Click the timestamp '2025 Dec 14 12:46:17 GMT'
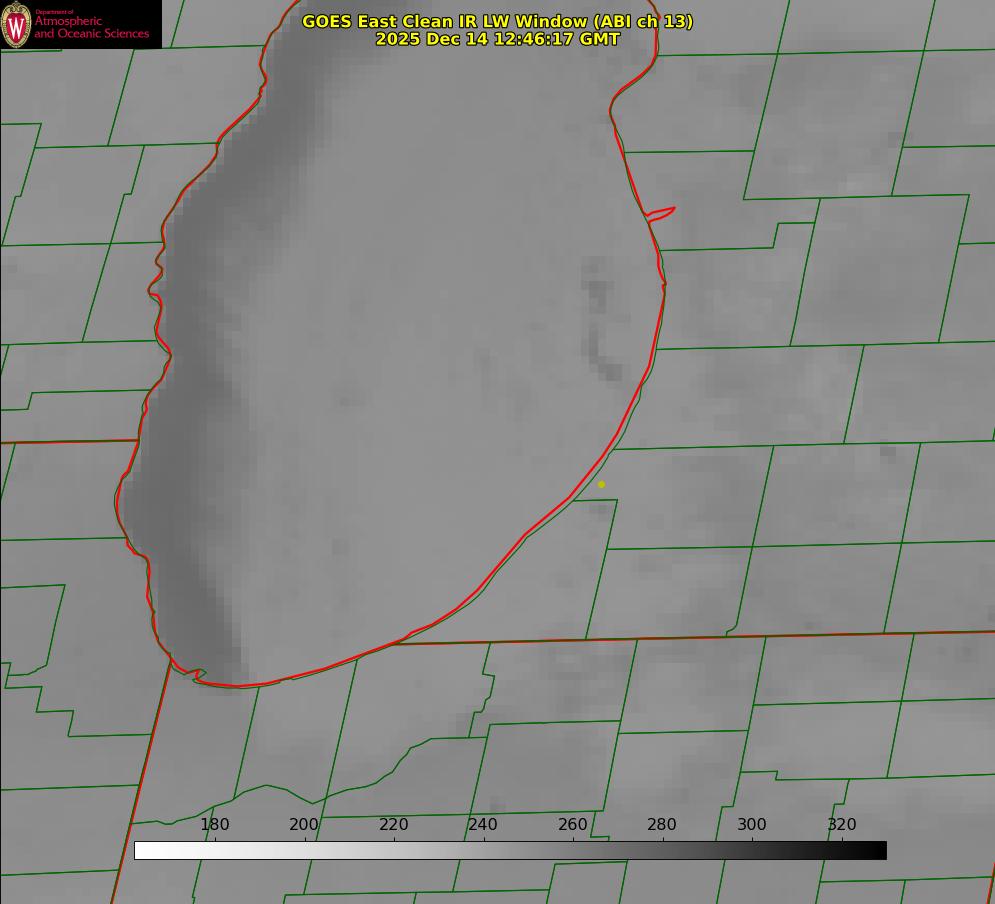The height and width of the screenshot is (904, 995). pyautogui.click(x=498, y=39)
